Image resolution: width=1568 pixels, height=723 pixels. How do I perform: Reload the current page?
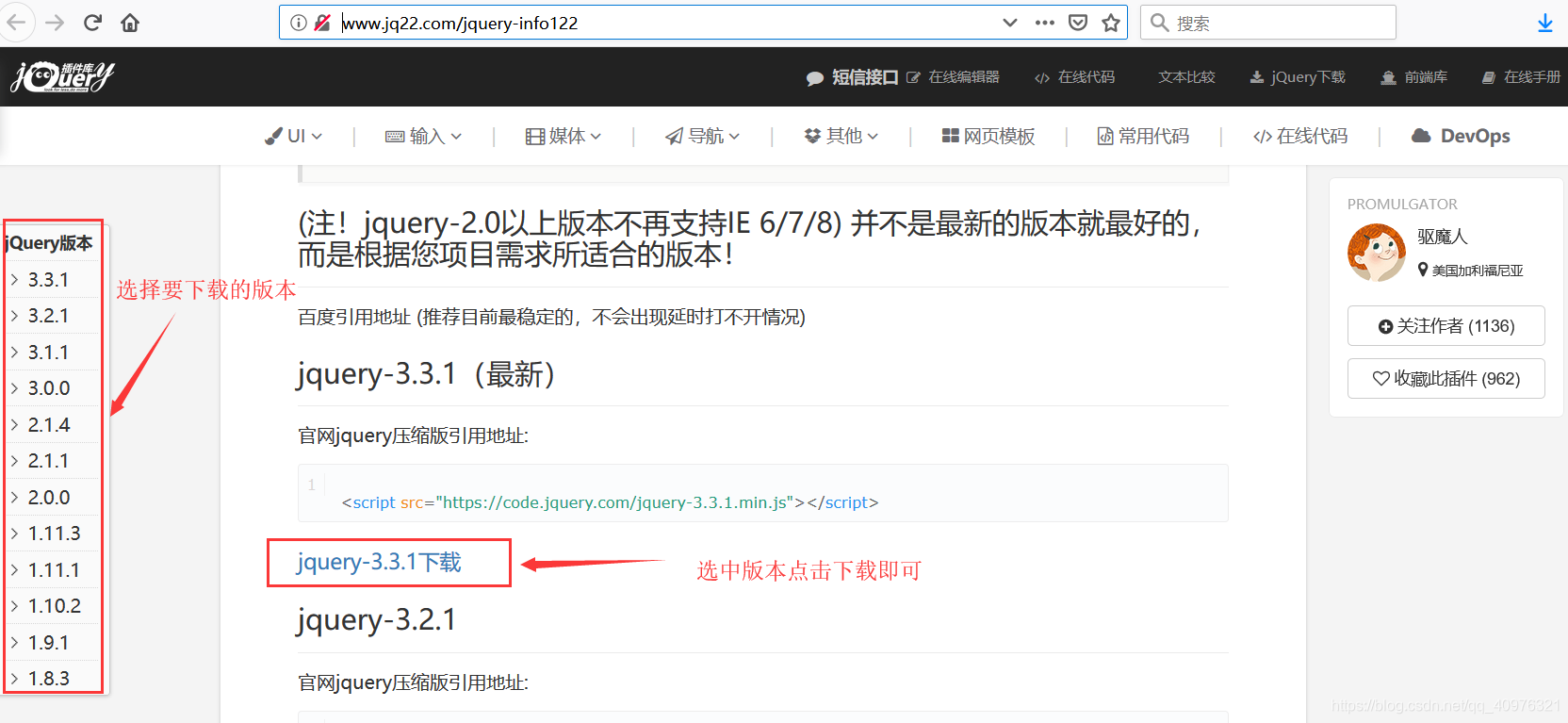pyautogui.click(x=92, y=23)
